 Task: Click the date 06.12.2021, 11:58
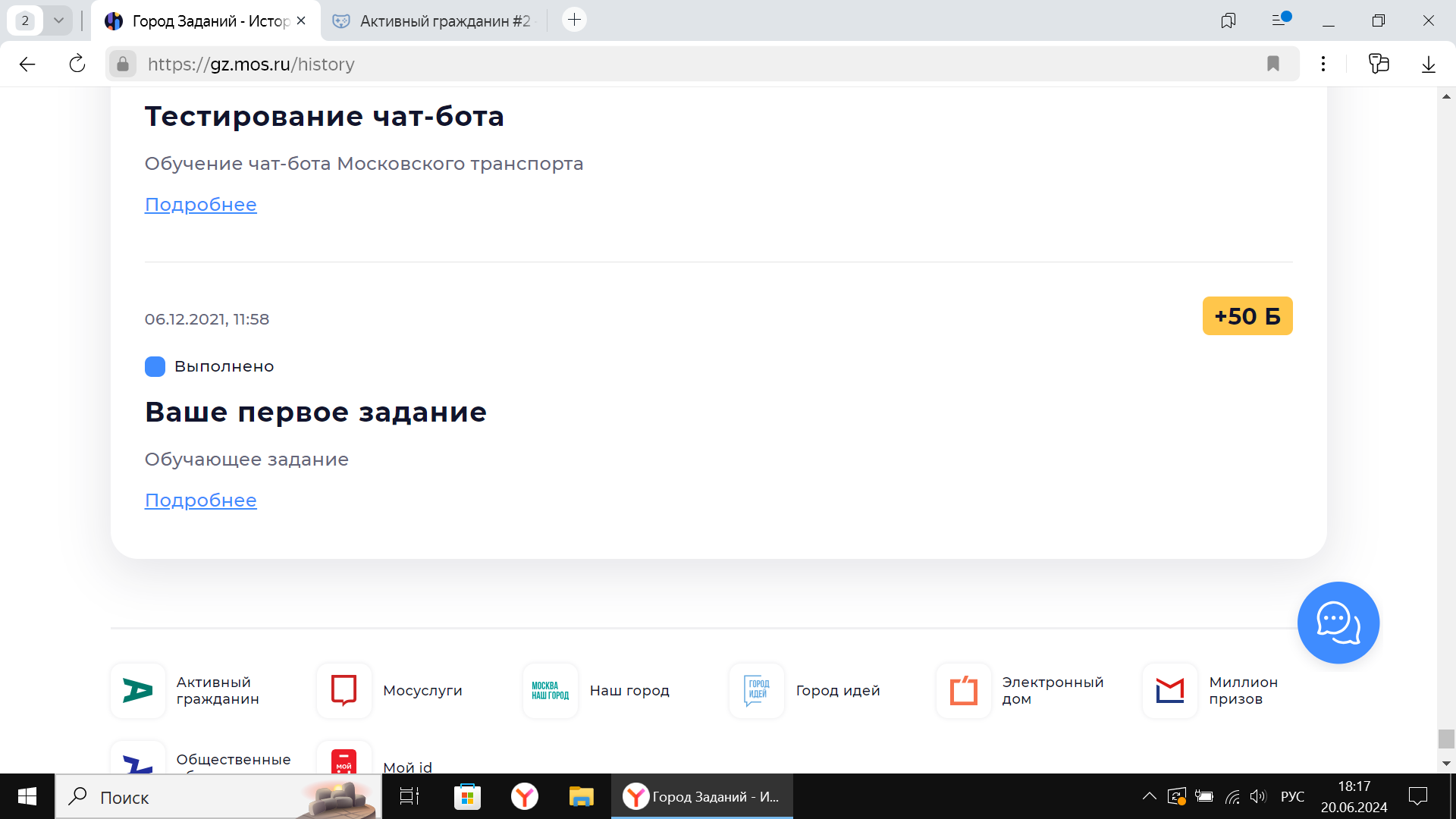[207, 319]
